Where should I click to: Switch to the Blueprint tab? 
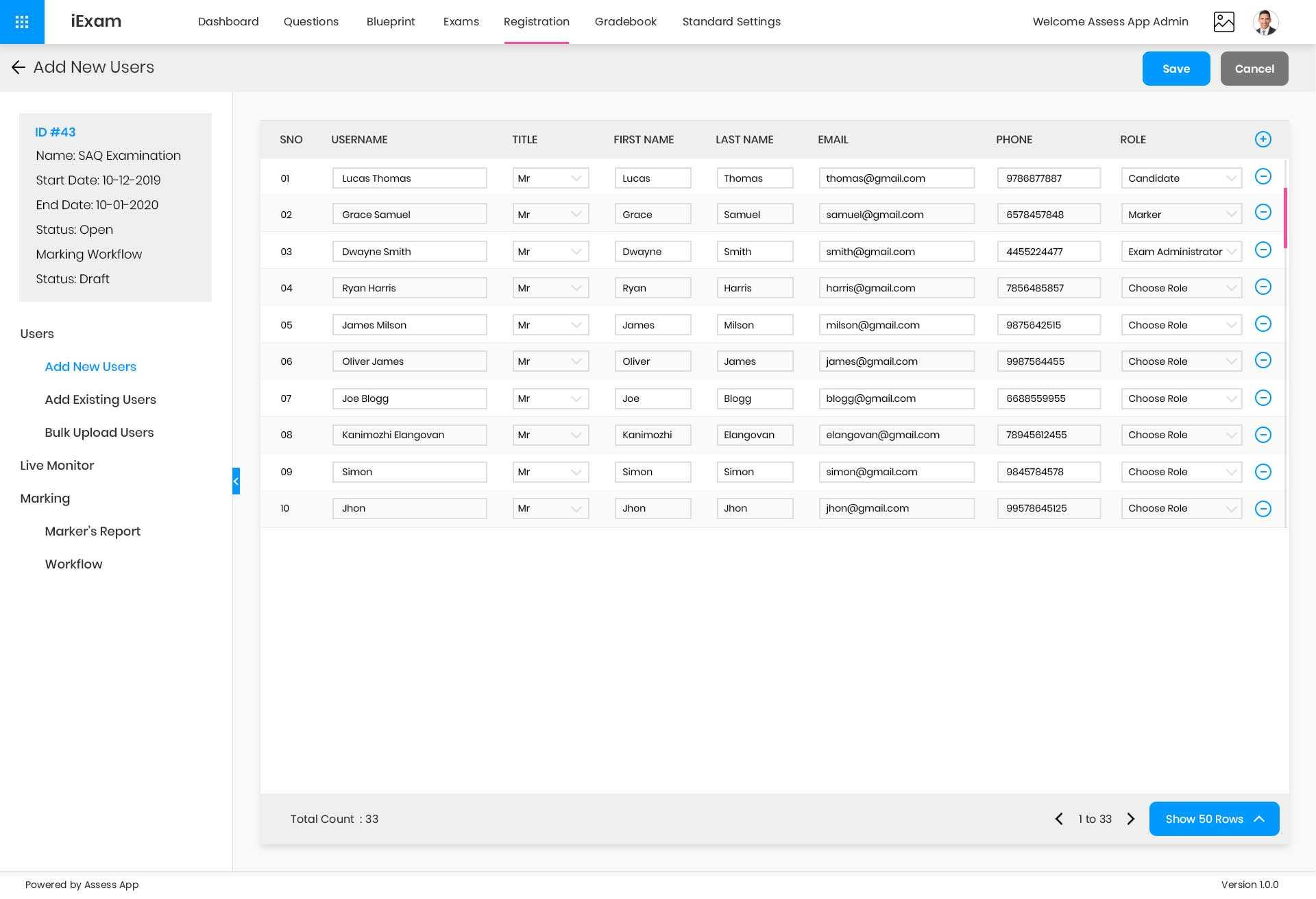pos(391,22)
